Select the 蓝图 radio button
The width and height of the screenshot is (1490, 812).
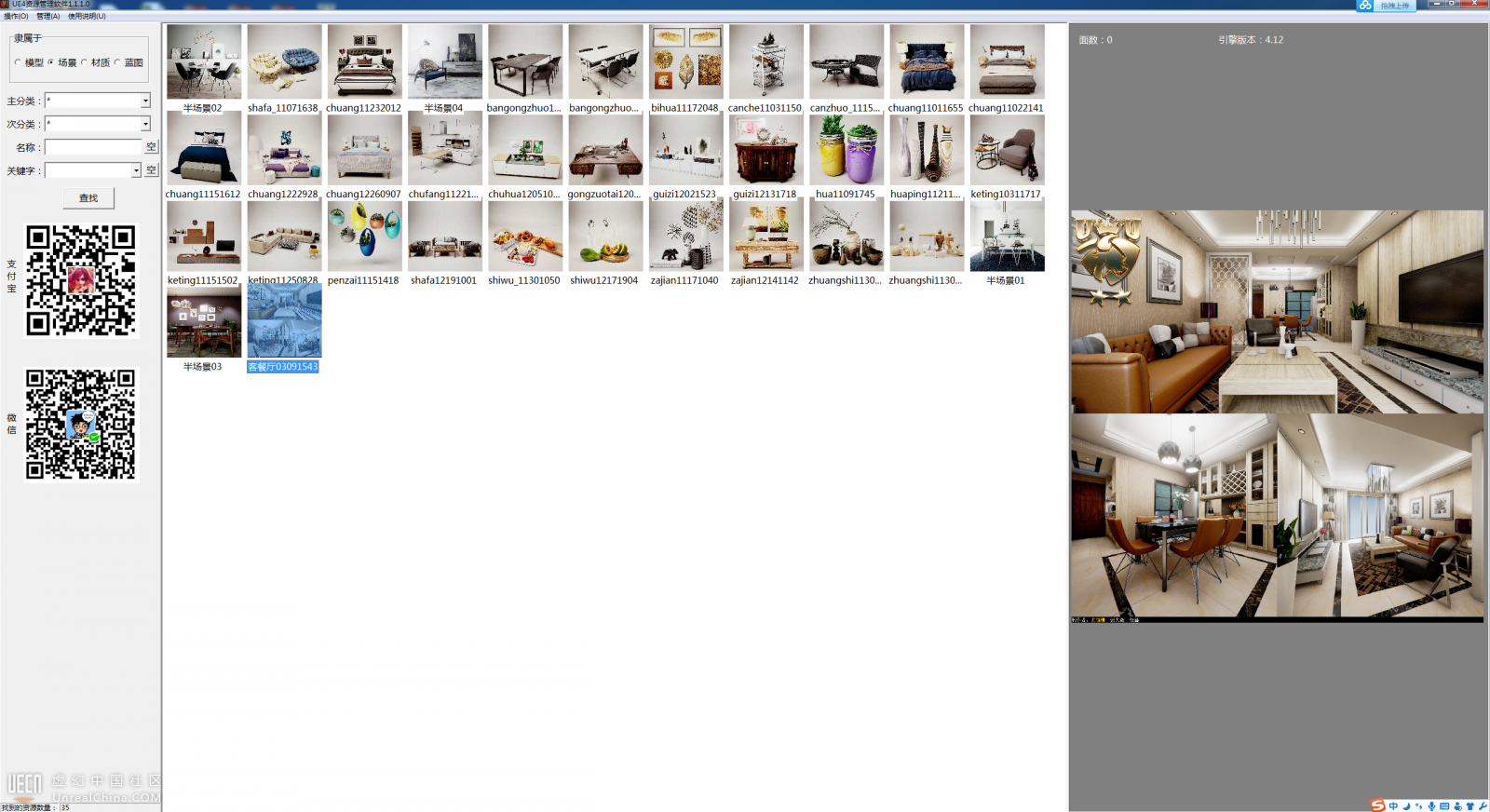coord(117,62)
